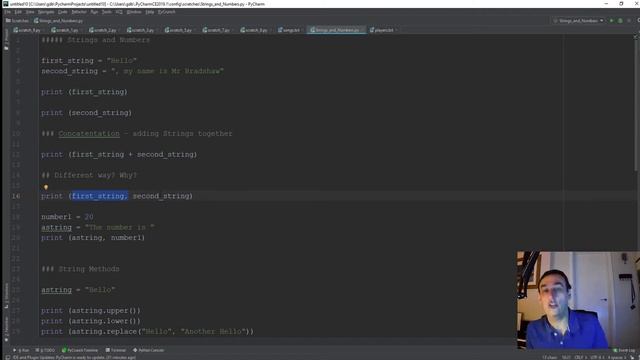The width and height of the screenshot is (640, 360).
Task: Open the TODO tool window
Action: click(45, 350)
